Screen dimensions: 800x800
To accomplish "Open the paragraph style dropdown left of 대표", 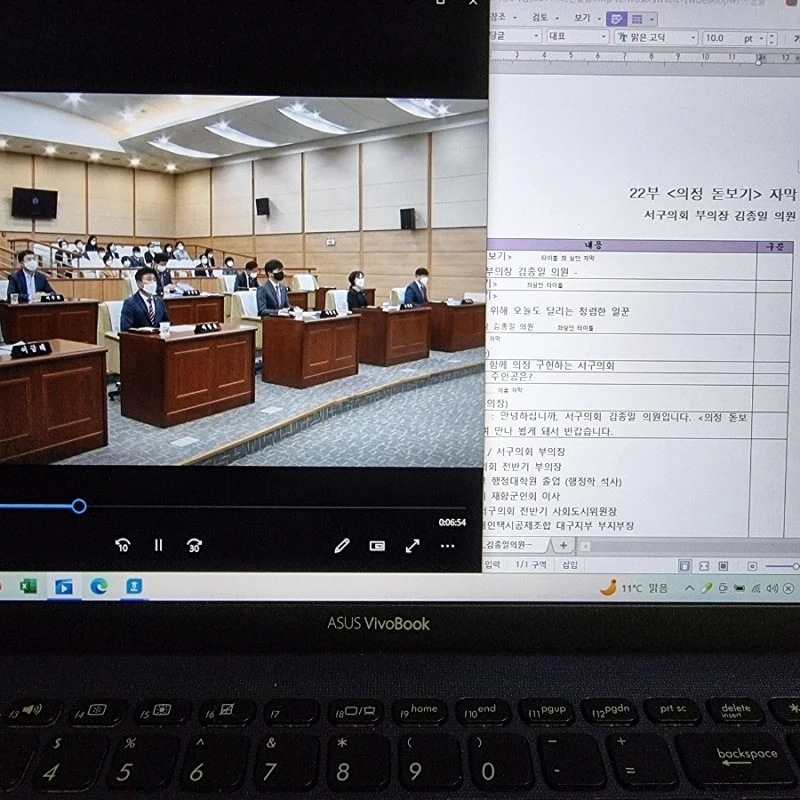I will point(514,36).
